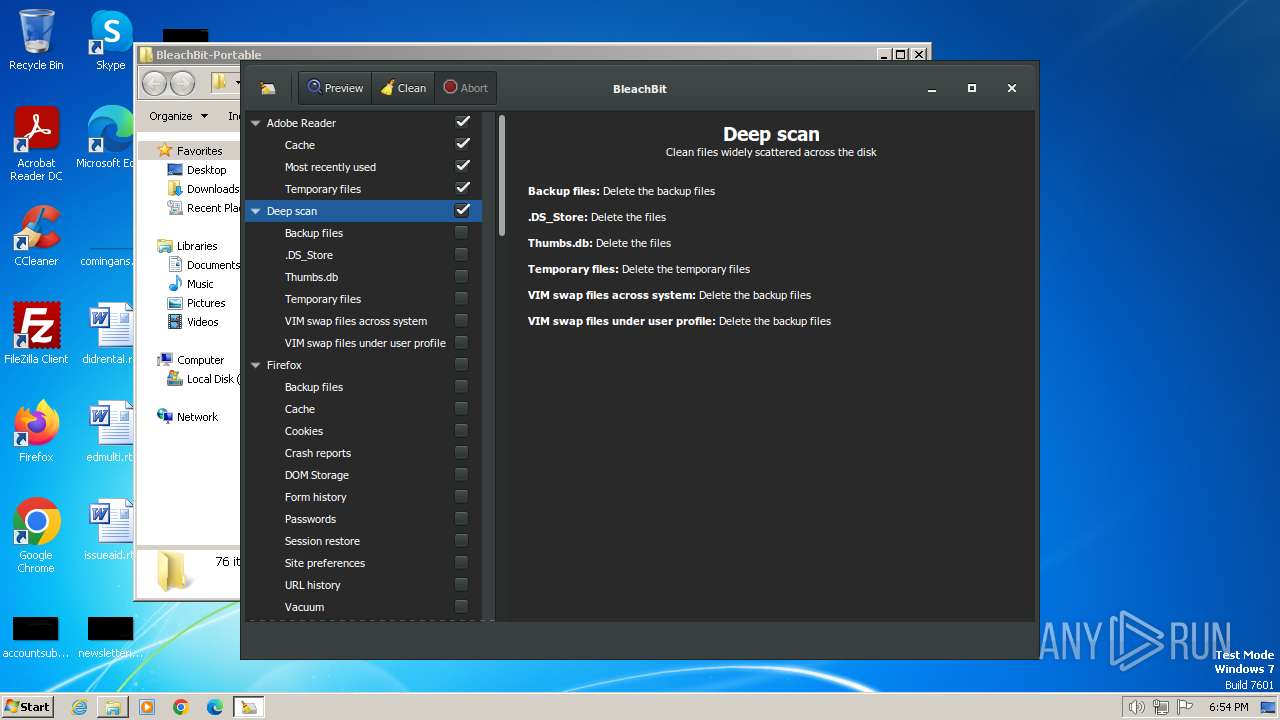Select VIM swap files under user profile

click(x=365, y=343)
